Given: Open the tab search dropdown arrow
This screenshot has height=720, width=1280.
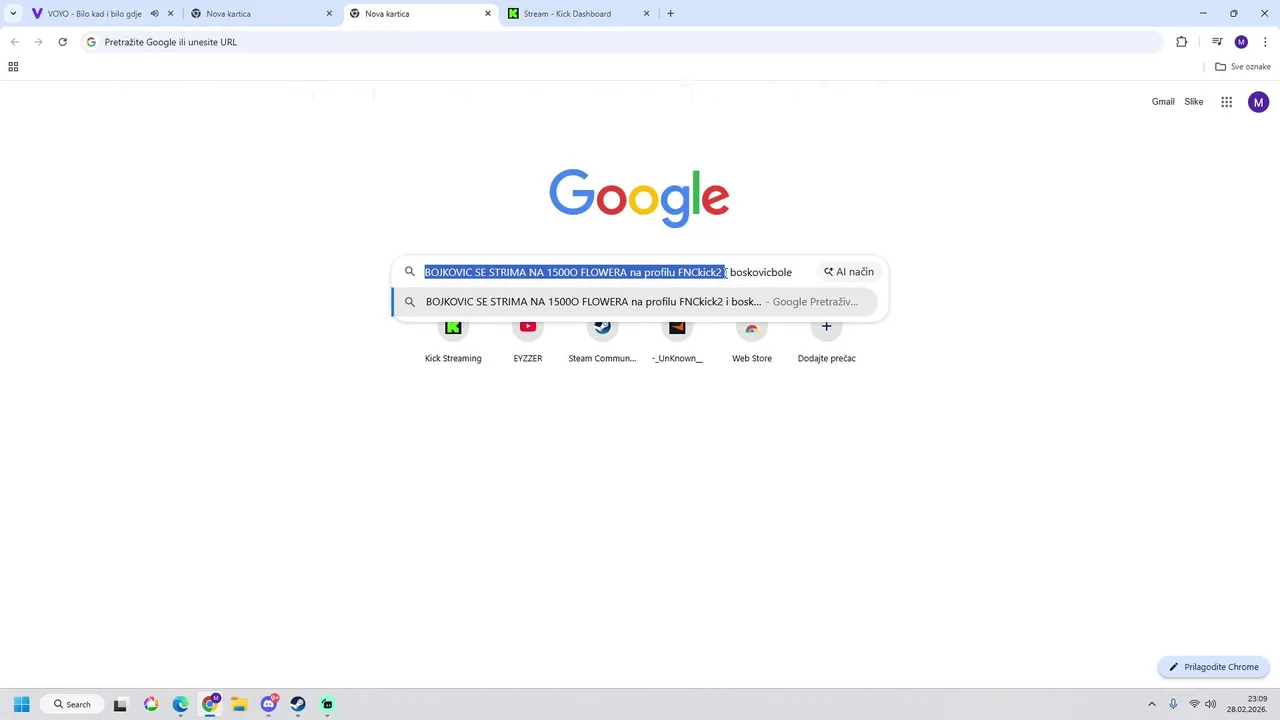Looking at the screenshot, I should [x=13, y=14].
